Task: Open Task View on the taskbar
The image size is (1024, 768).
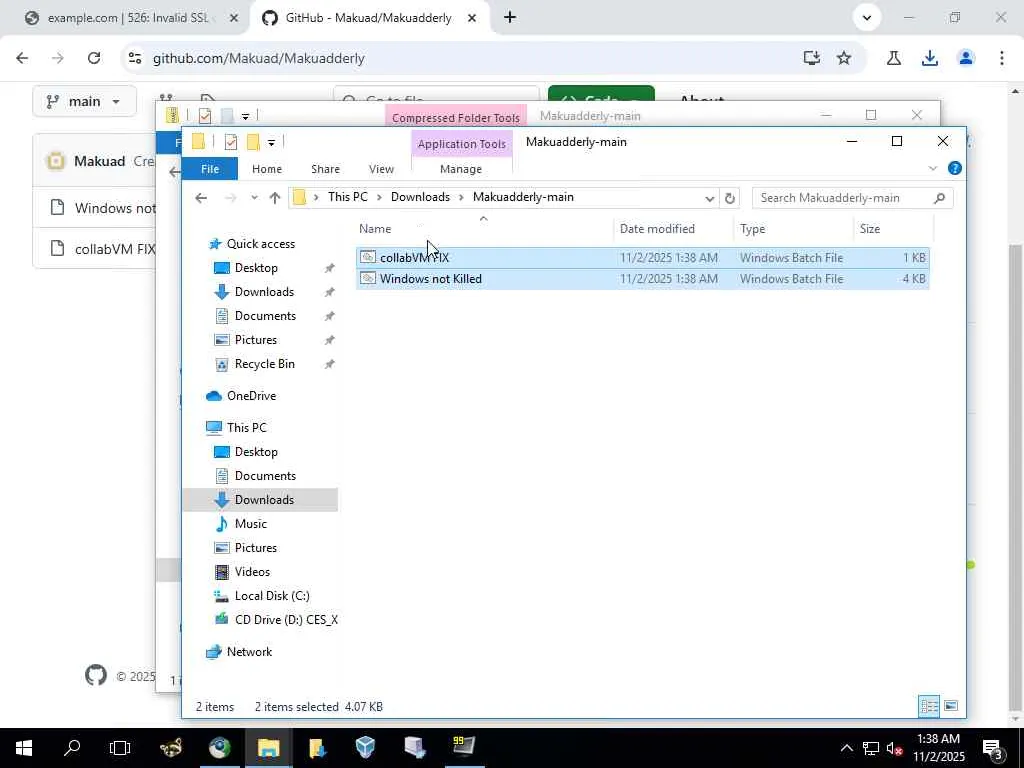Action: (x=120, y=748)
